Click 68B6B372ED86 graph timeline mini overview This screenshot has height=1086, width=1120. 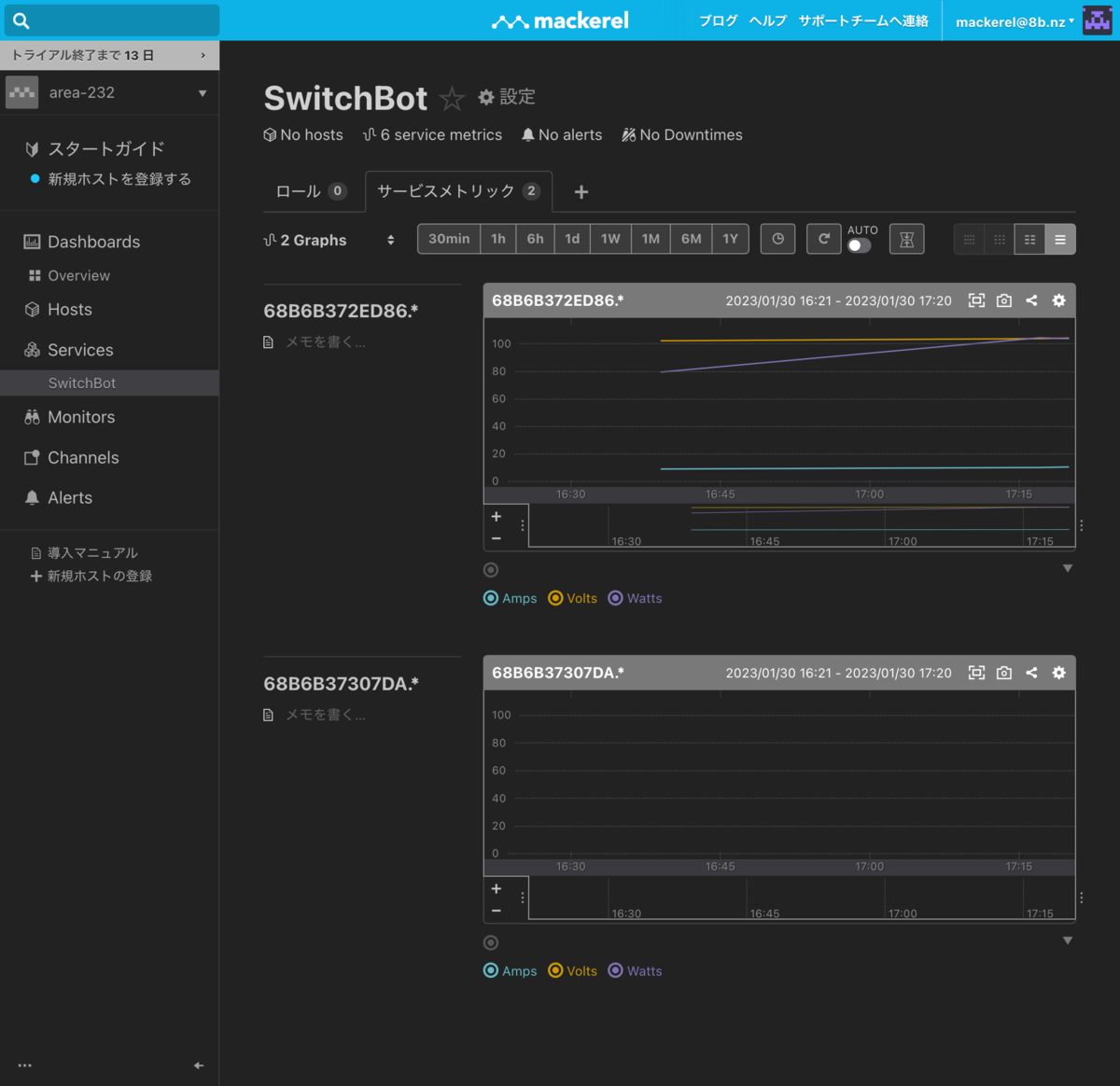[802, 525]
